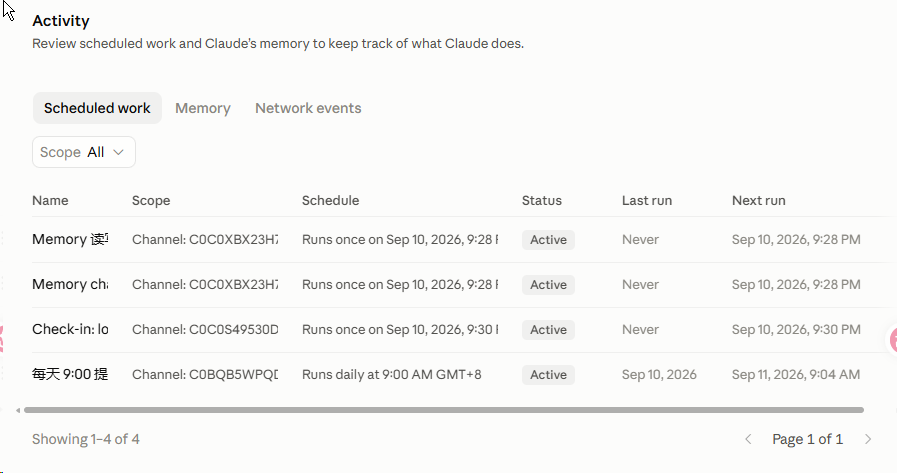Click the scrollbar left arrow
The height and width of the screenshot is (473, 897).
[x=18, y=410]
